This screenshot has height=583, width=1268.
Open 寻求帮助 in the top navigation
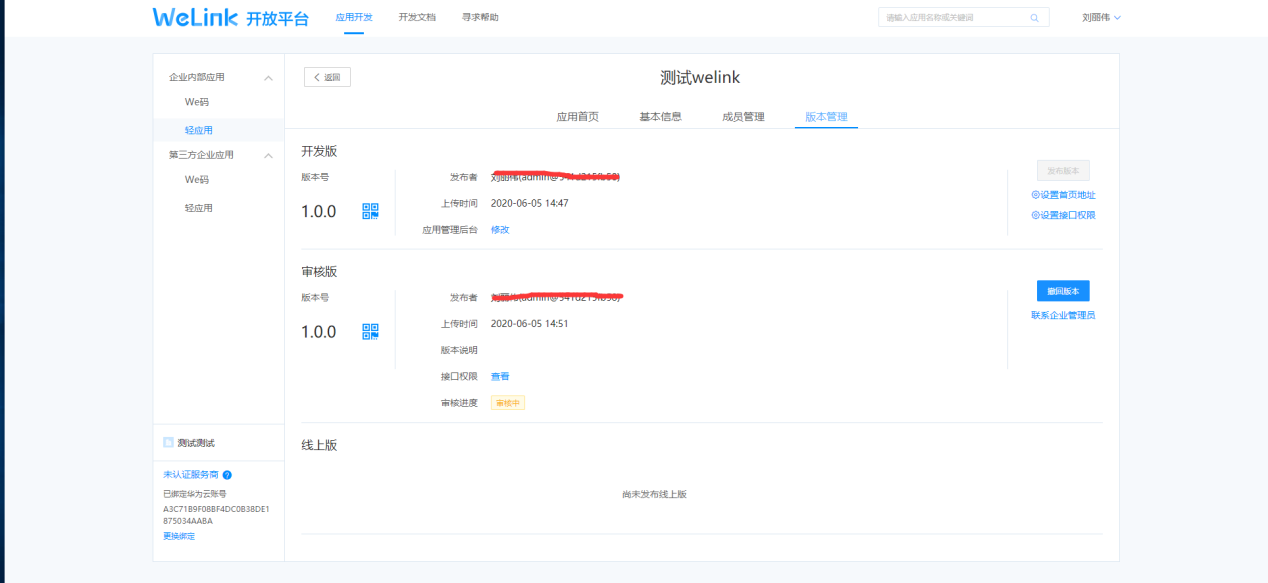coord(480,18)
